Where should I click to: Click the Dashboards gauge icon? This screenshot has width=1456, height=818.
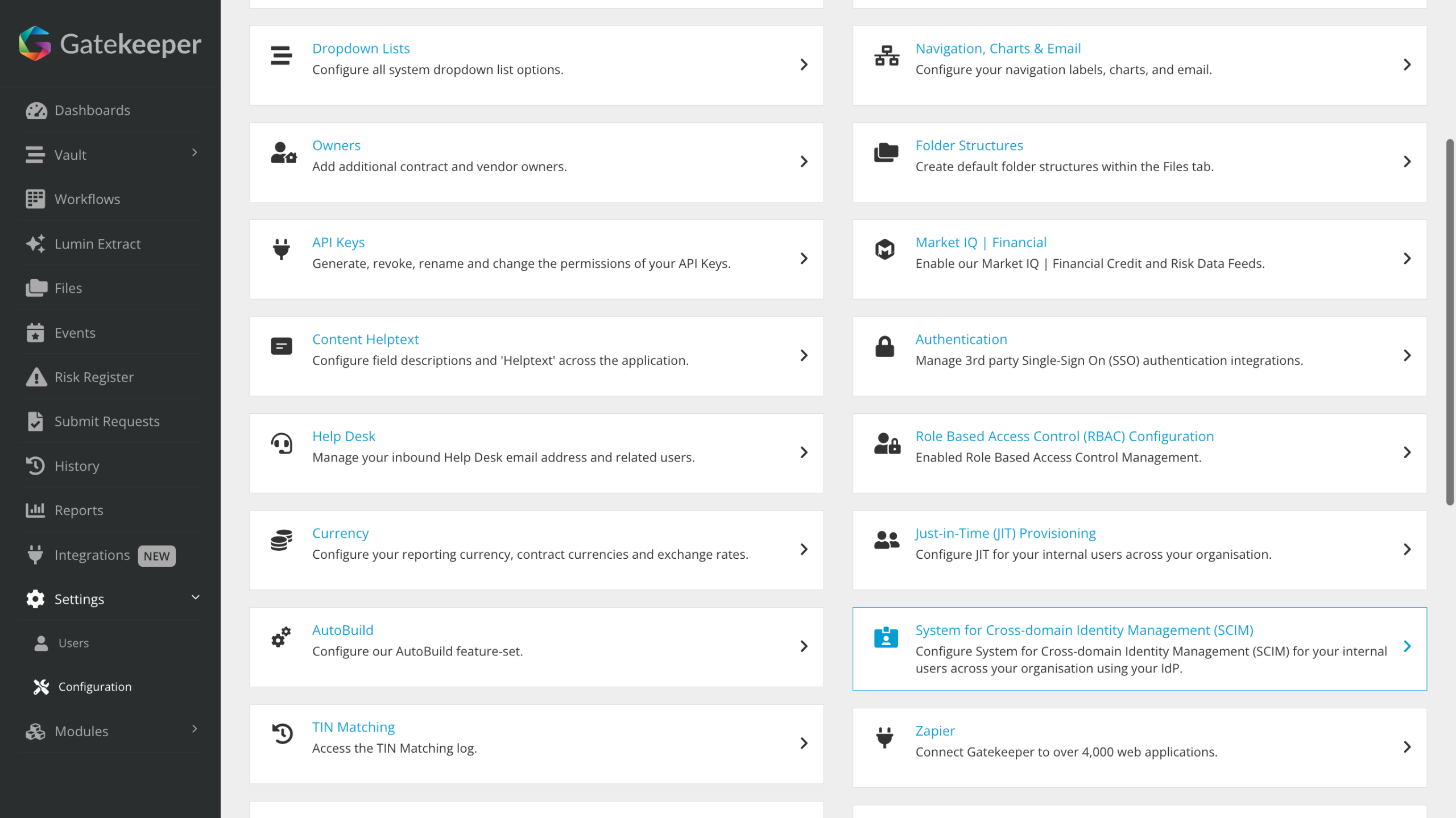point(36,110)
